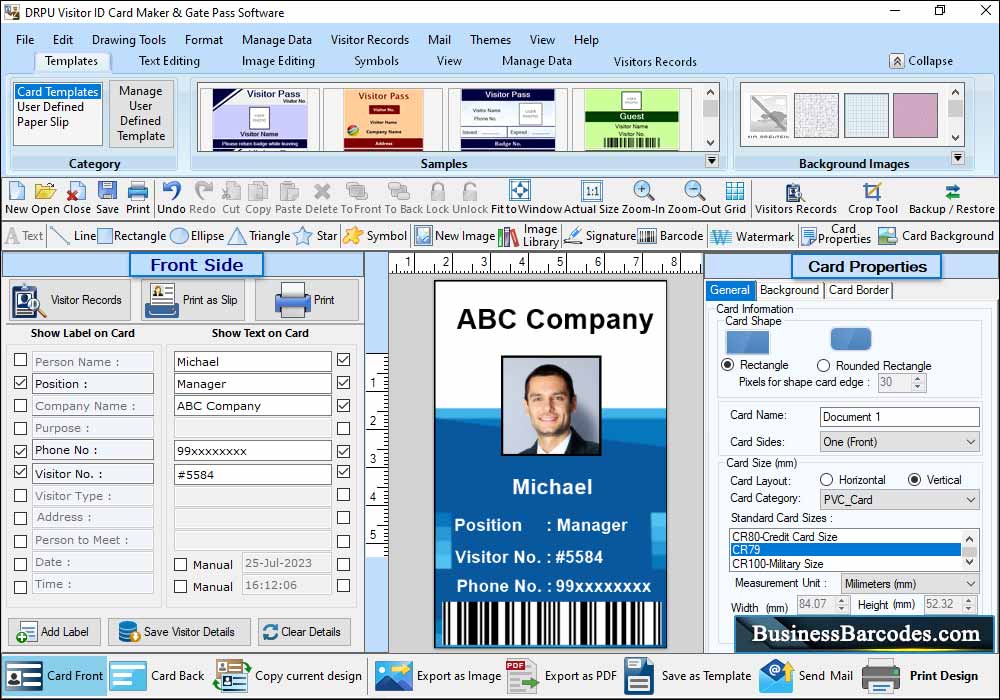1000x700 pixels.
Task: Insert a New Image
Action: [x=455, y=236]
